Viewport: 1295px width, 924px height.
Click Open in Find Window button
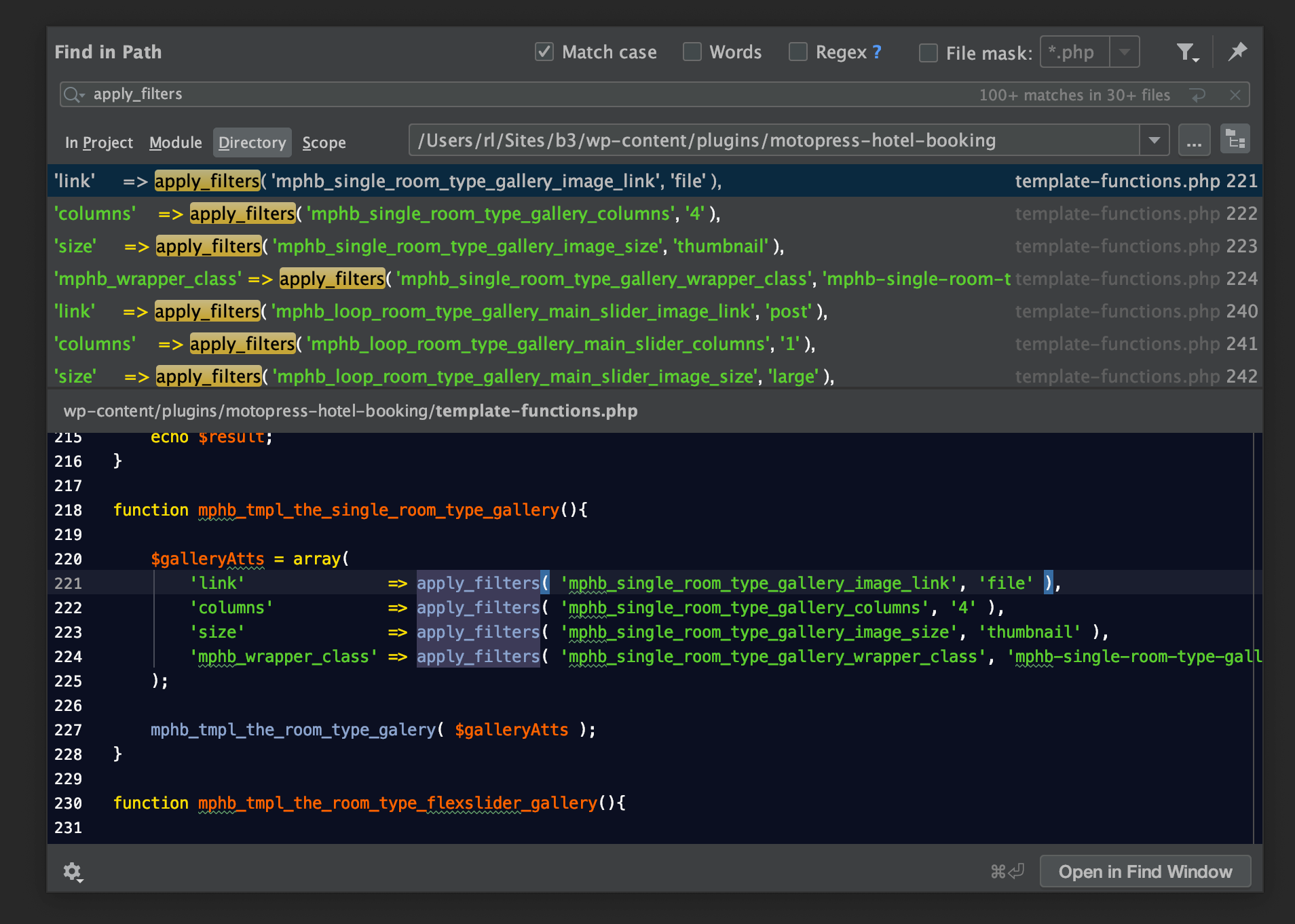click(x=1145, y=872)
